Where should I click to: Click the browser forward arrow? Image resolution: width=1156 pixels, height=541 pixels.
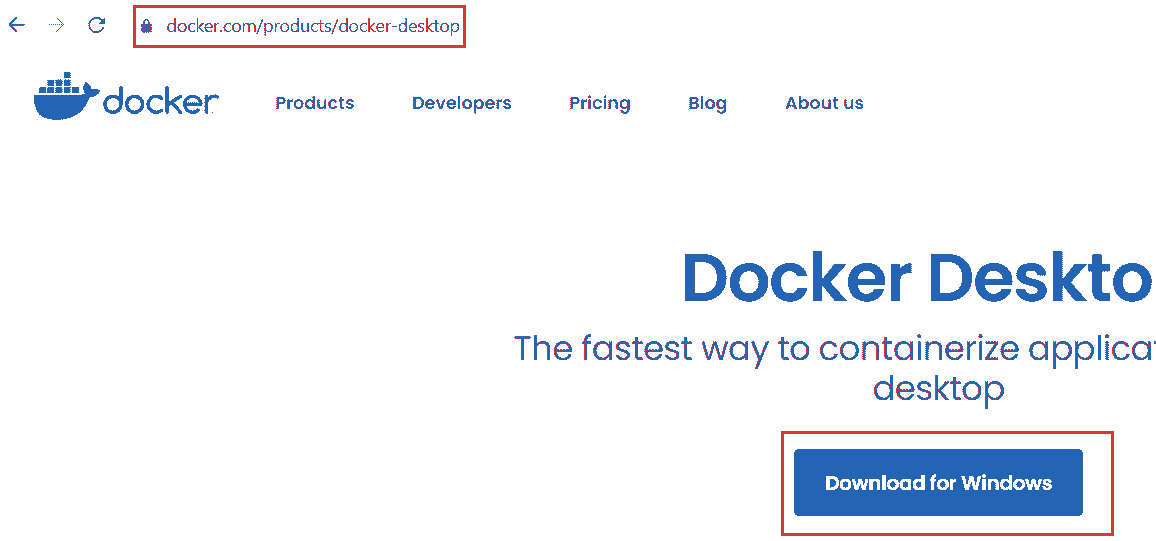pos(56,26)
